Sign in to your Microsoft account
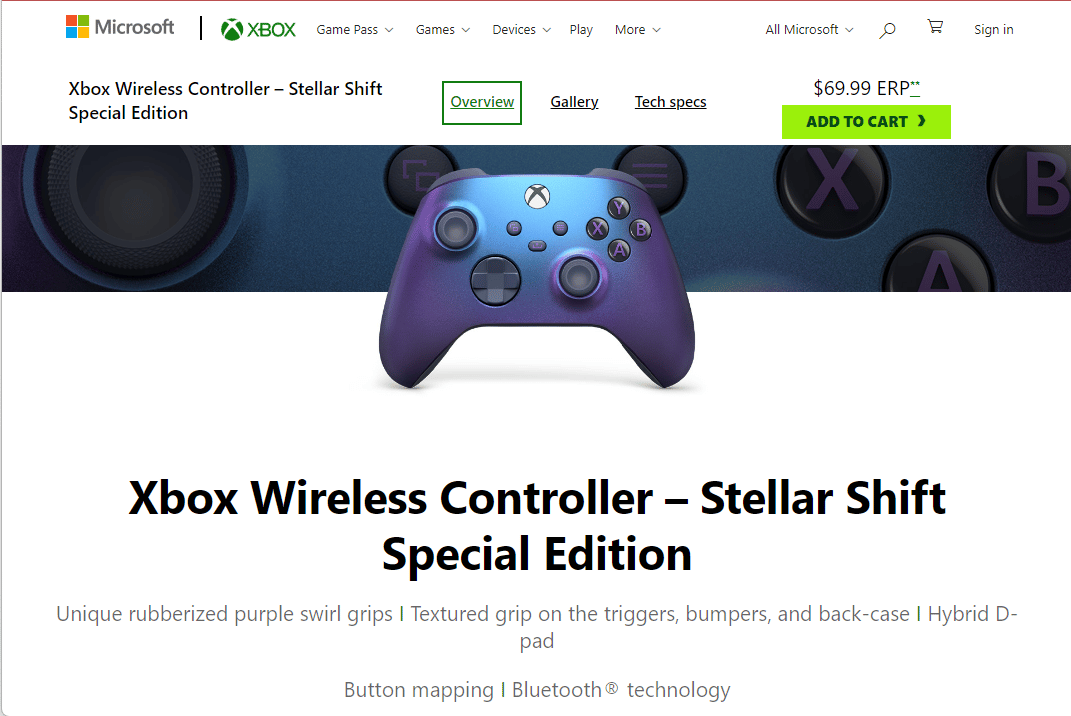The image size is (1071, 716). click(x=993, y=30)
